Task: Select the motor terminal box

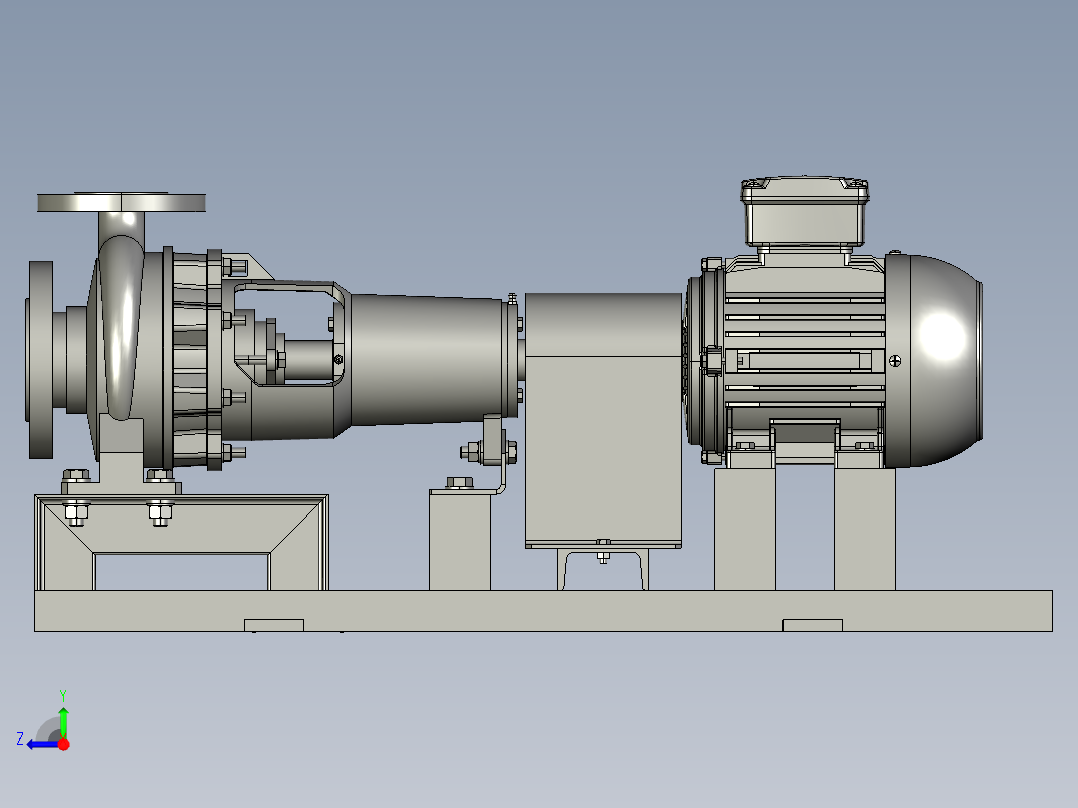Action: [x=804, y=212]
